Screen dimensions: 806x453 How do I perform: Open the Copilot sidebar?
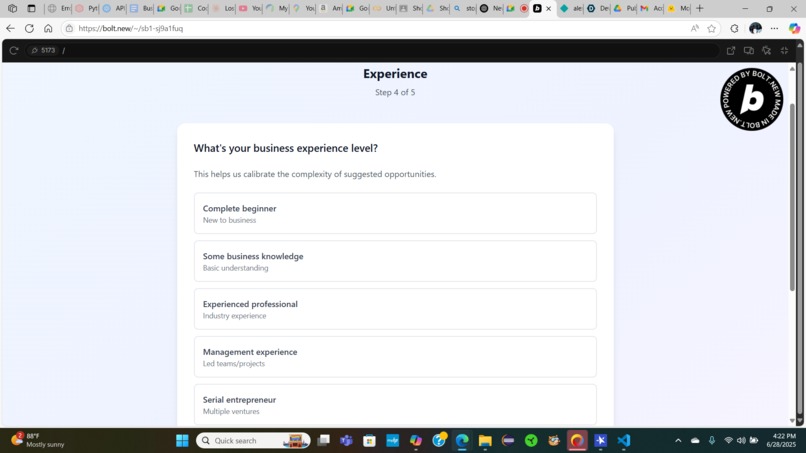point(794,28)
